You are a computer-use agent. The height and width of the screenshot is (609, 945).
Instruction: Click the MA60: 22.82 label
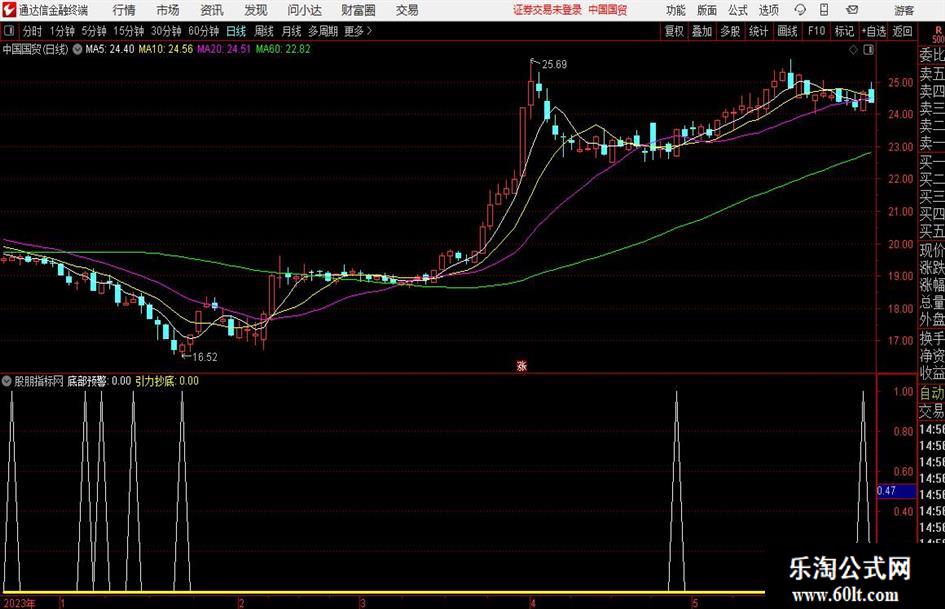pyautogui.click(x=283, y=49)
